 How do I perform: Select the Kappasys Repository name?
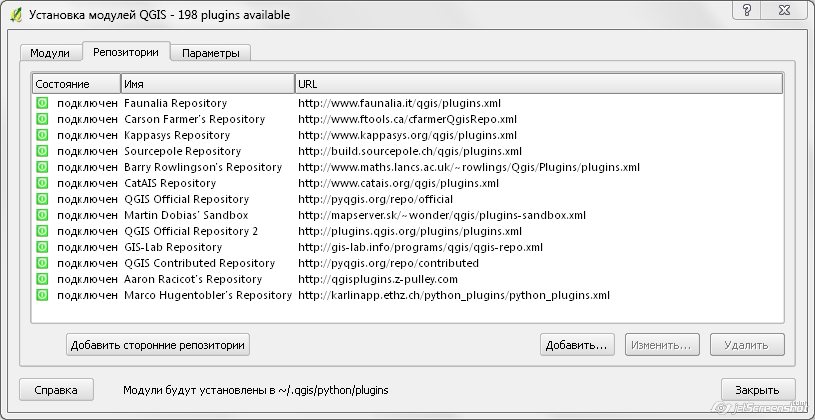(177, 135)
